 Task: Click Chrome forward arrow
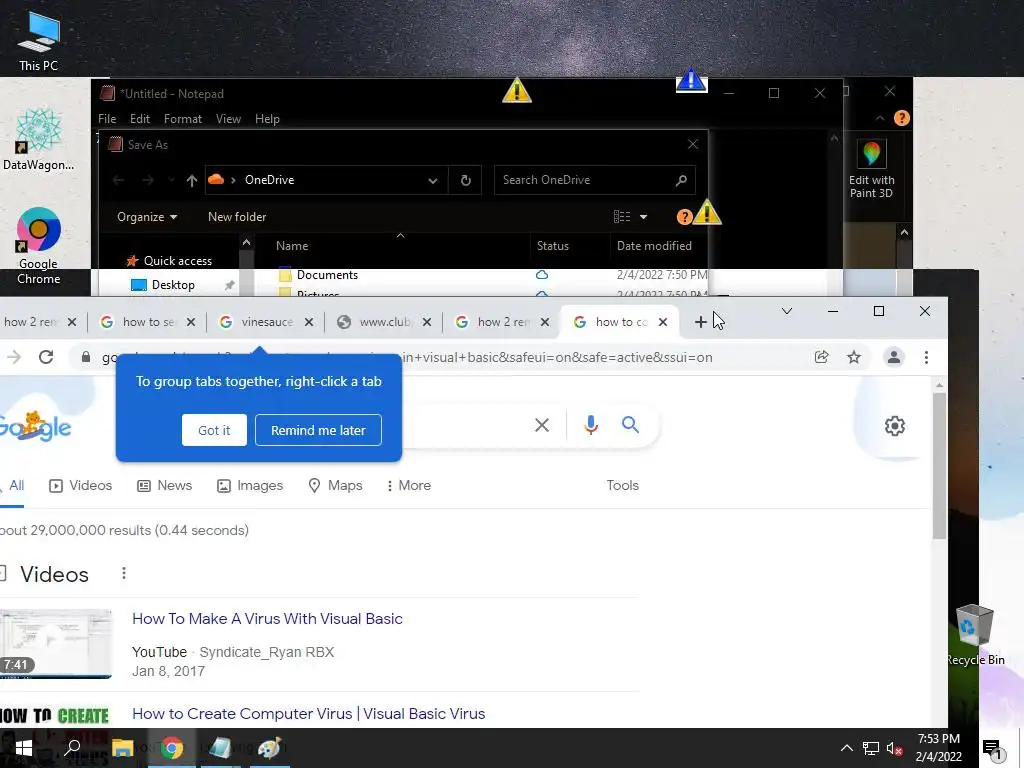click(14, 357)
